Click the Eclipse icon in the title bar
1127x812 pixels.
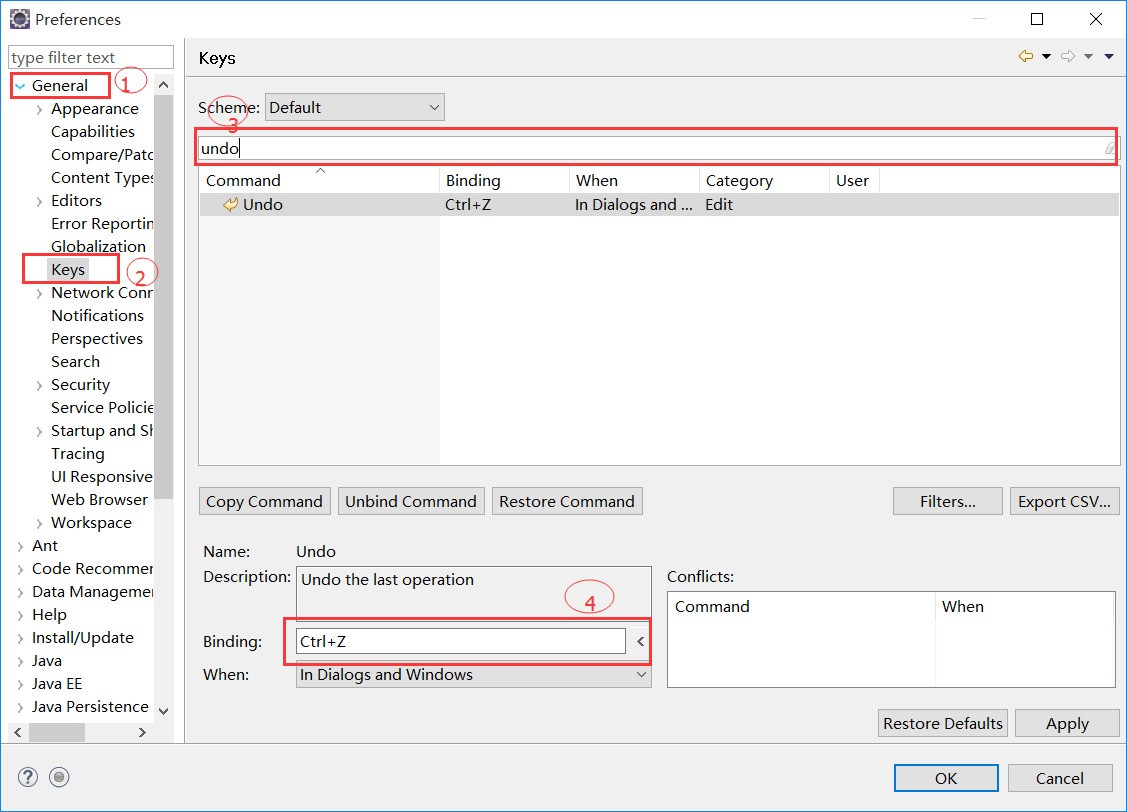(19, 19)
